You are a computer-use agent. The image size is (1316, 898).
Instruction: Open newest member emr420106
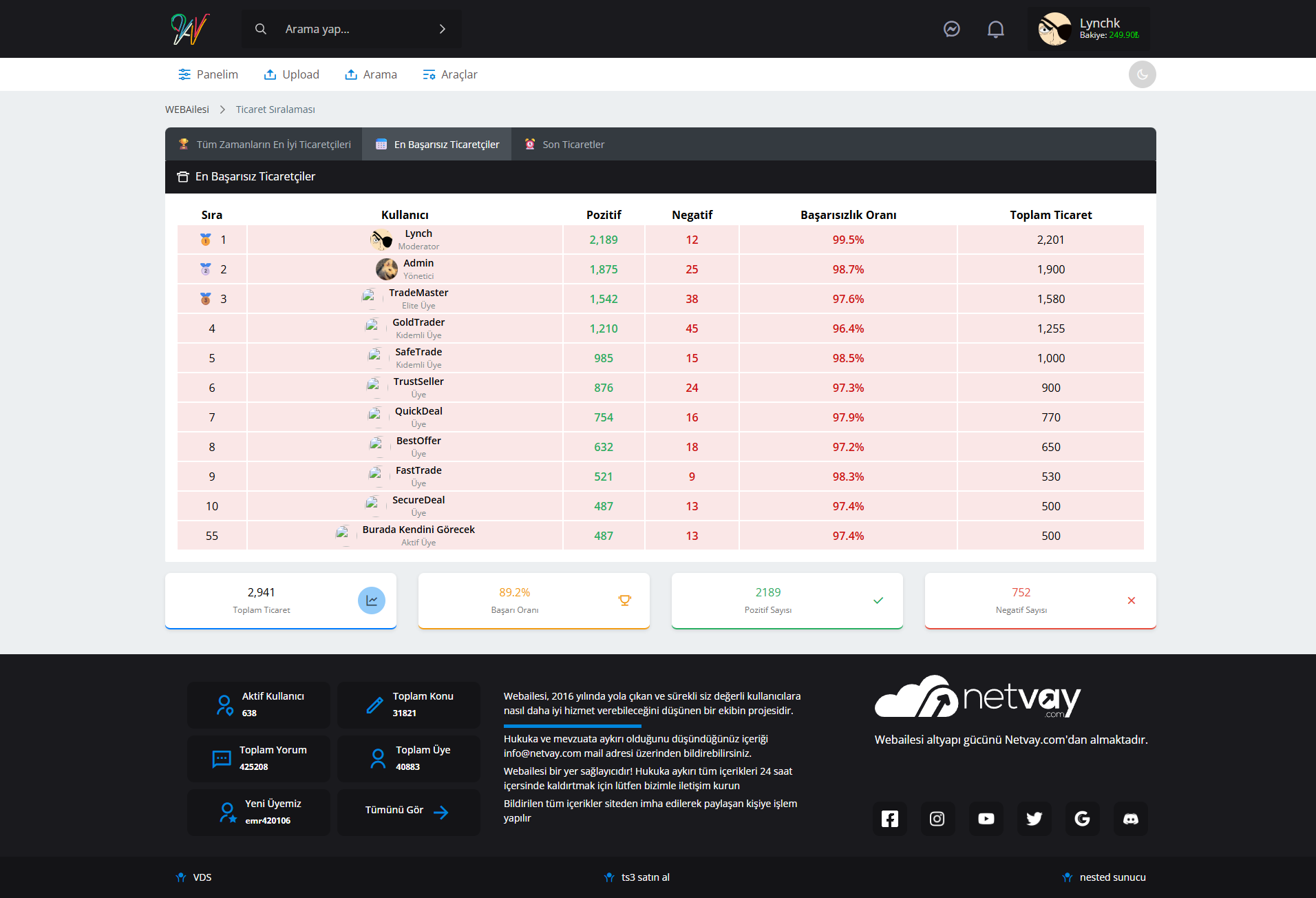(x=268, y=821)
